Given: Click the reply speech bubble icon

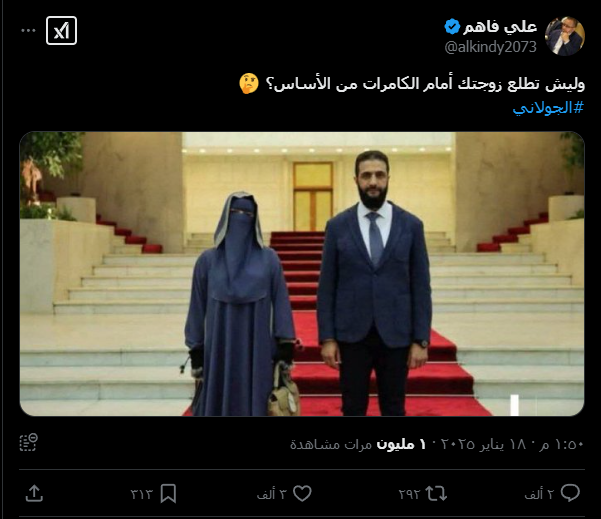Looking at the screenshot, I should pyautogui.click(x=570, y=493).
